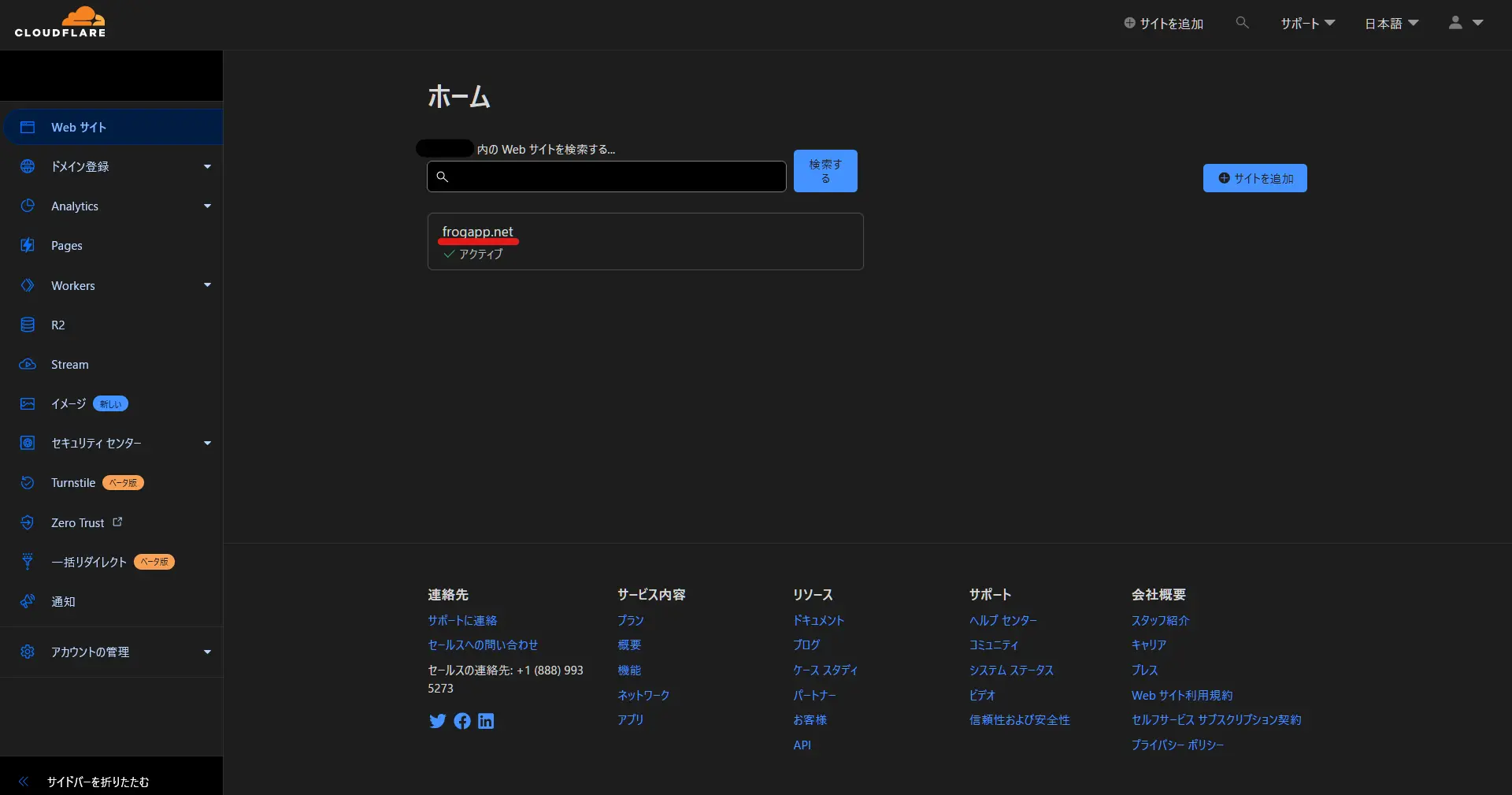Click the Stream cloud icon in sidebar
1512x795 pixels.
pos(28,364)
